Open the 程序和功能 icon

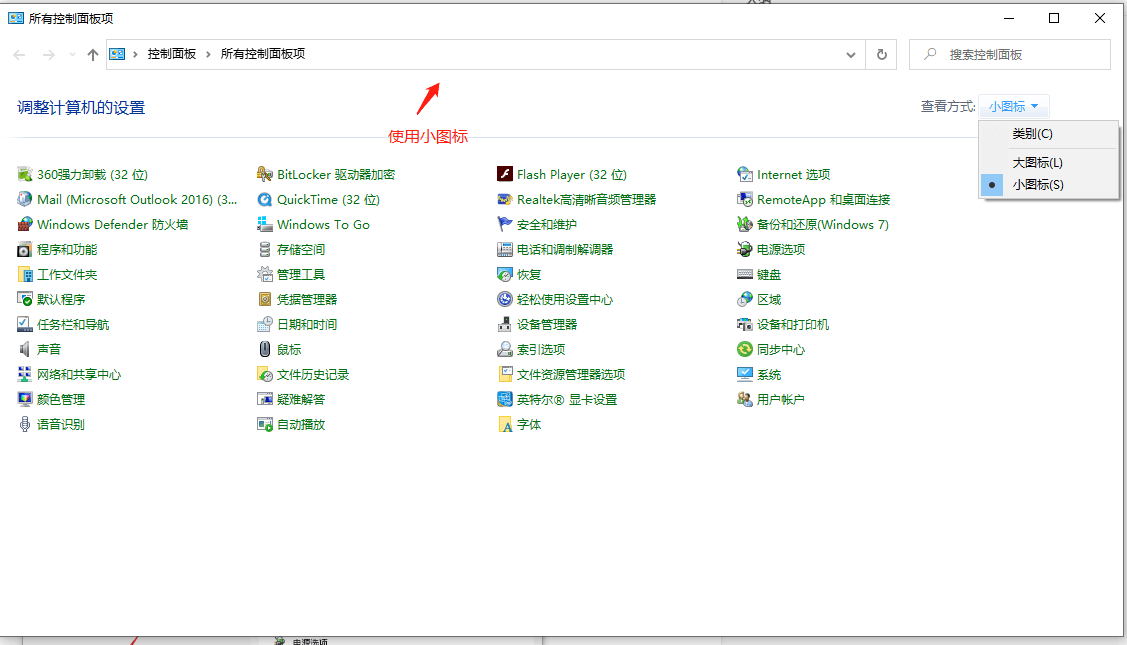tap(24, 250)
